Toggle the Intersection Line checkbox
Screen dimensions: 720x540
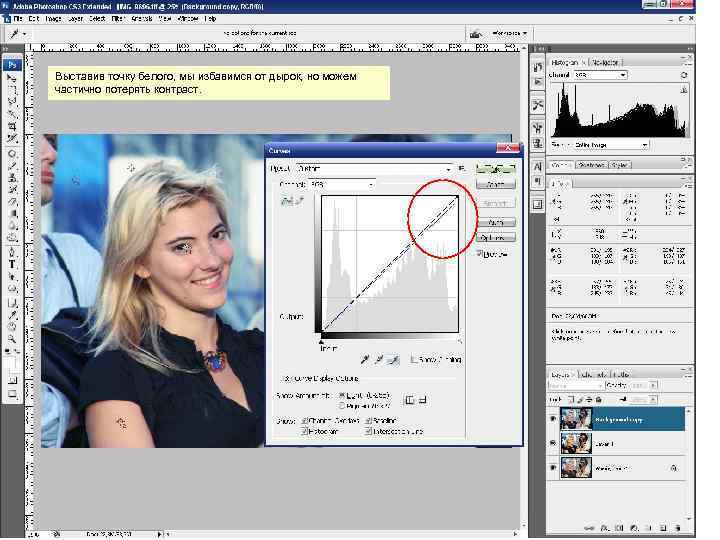click(x=368, y=432)
